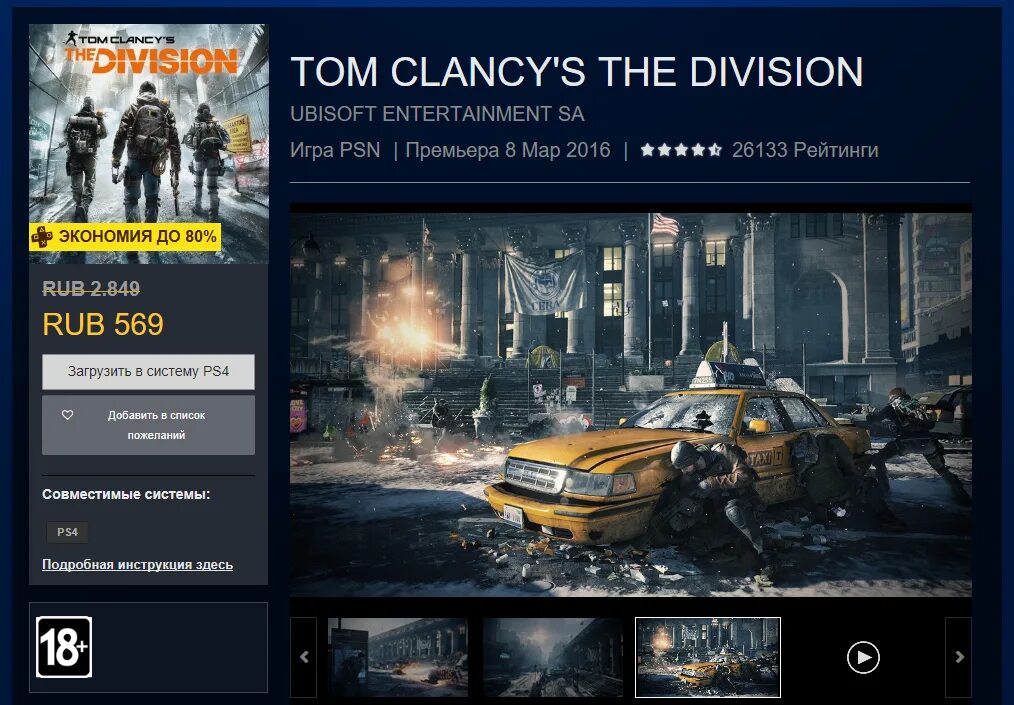The image size is (1014, 705).
Task: Click the star rating icons
Action: coord(681,150)
